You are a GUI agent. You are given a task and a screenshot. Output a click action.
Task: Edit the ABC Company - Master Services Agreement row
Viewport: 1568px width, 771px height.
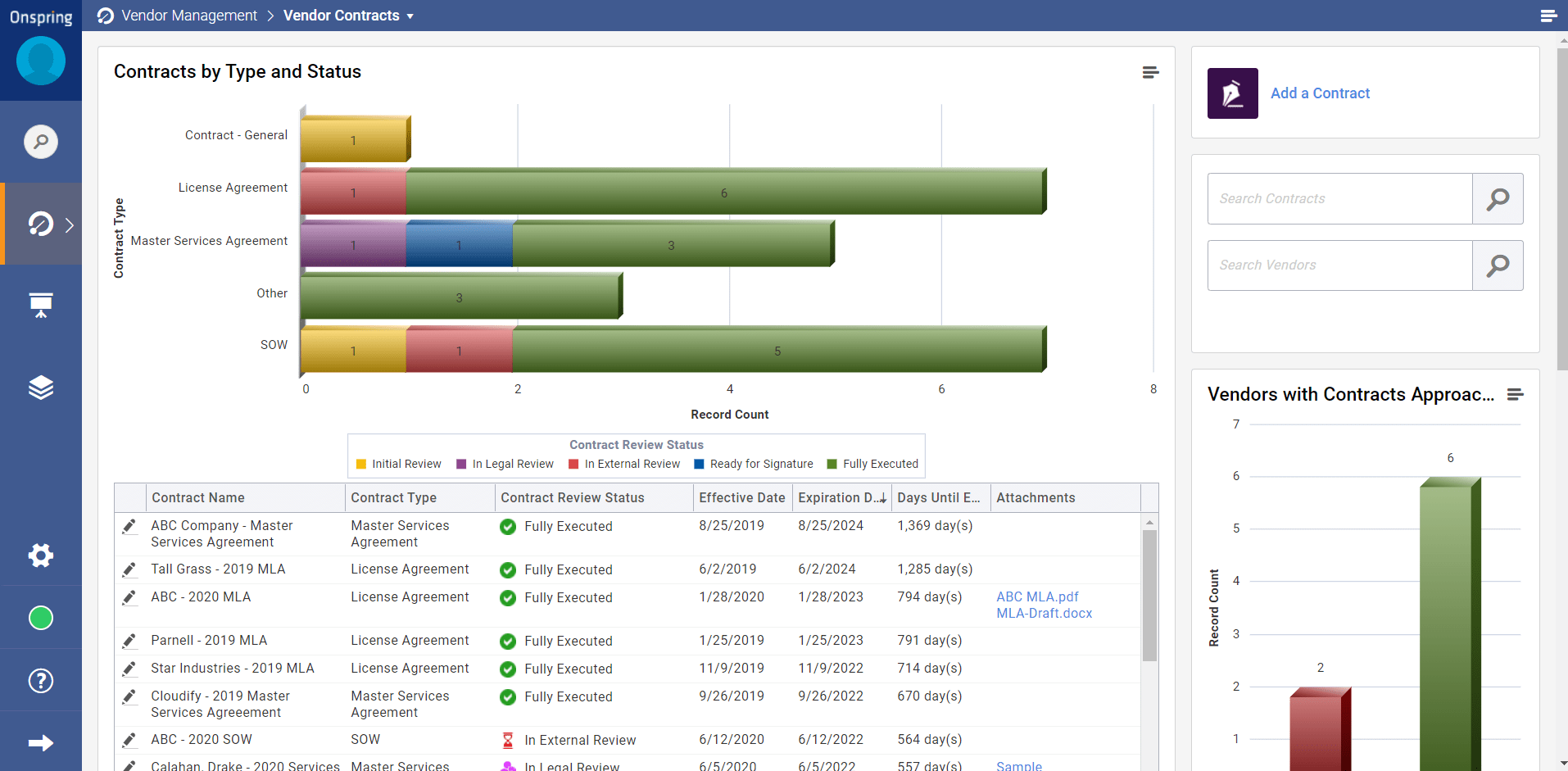pos(129,526)
